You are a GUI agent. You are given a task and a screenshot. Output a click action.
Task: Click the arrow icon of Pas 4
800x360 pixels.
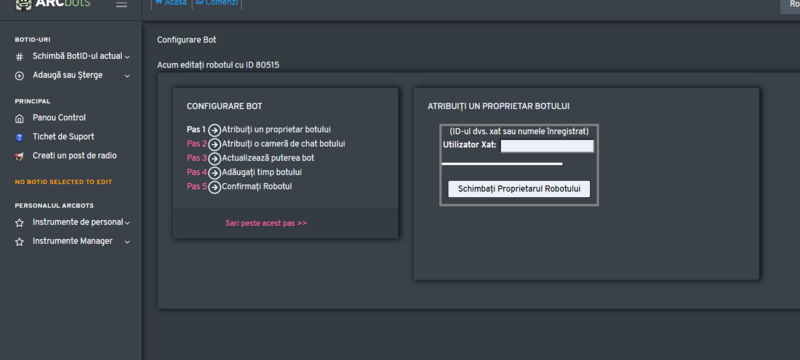pos(214,173)
